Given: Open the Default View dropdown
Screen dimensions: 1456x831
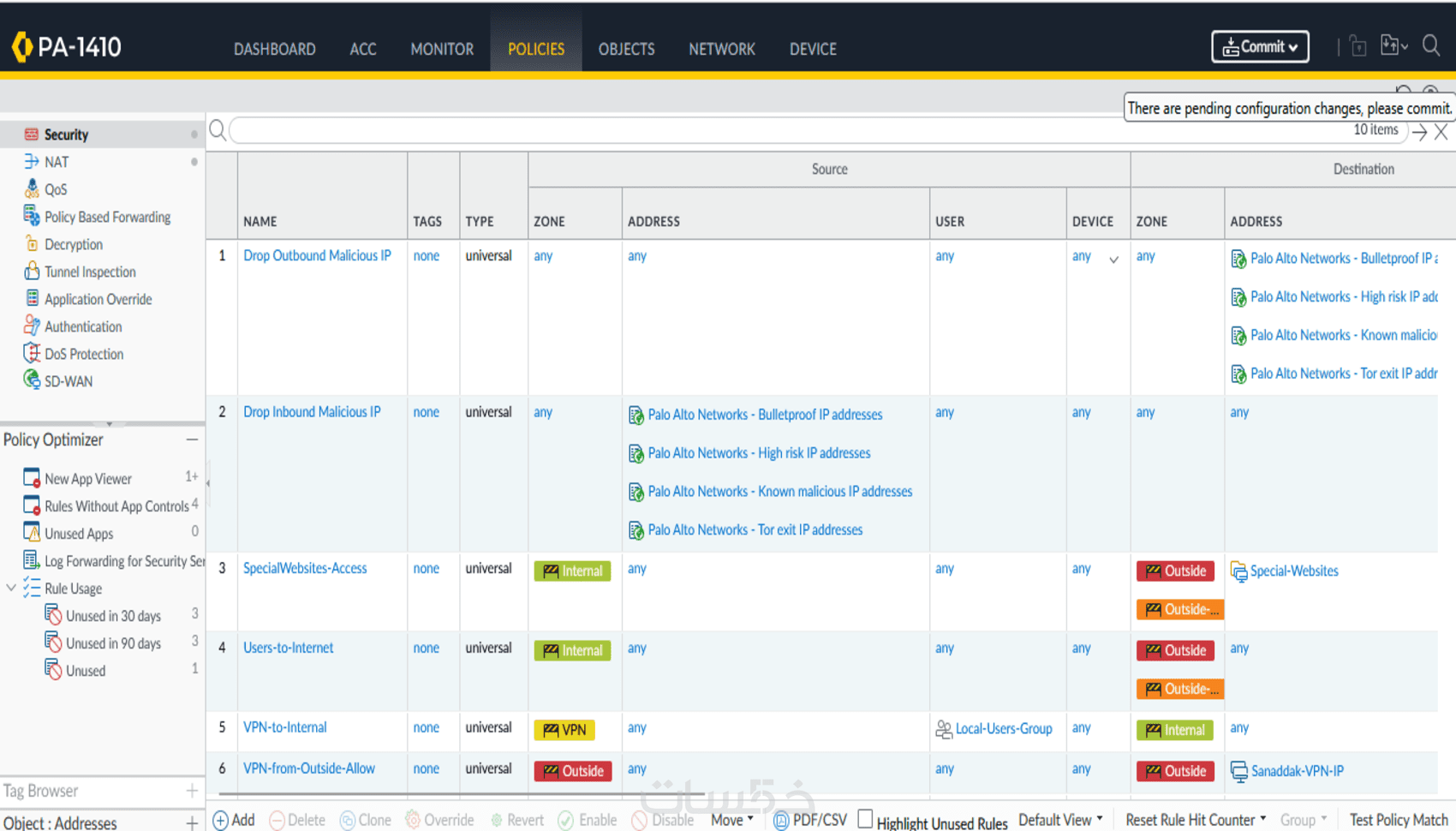Looking at the screenshot, I should [x=1060, y=820].
